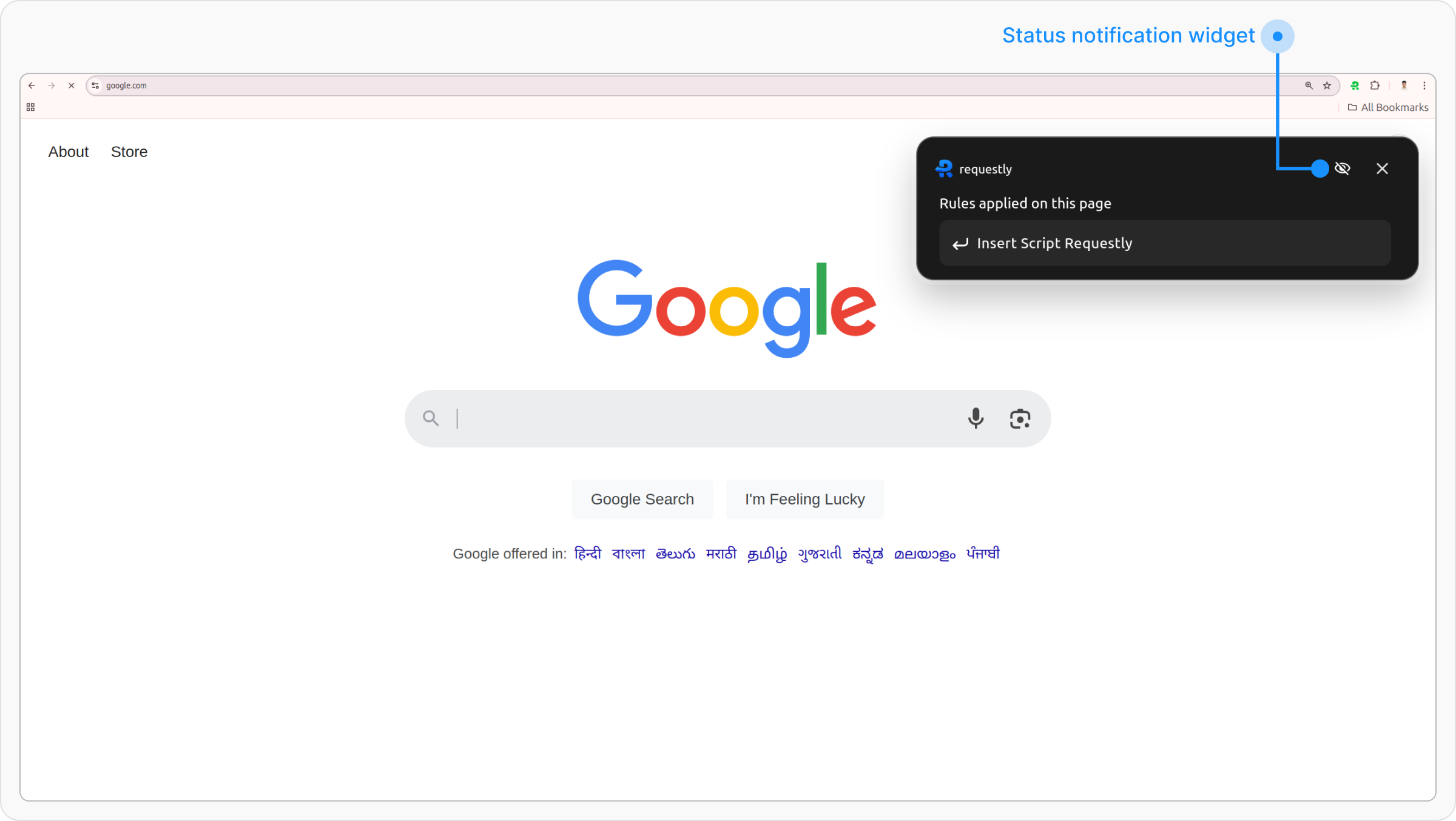Open the Extensions puzzle icon
The width and height of the screenshot is (1456, 821).
pos(1375,85)
